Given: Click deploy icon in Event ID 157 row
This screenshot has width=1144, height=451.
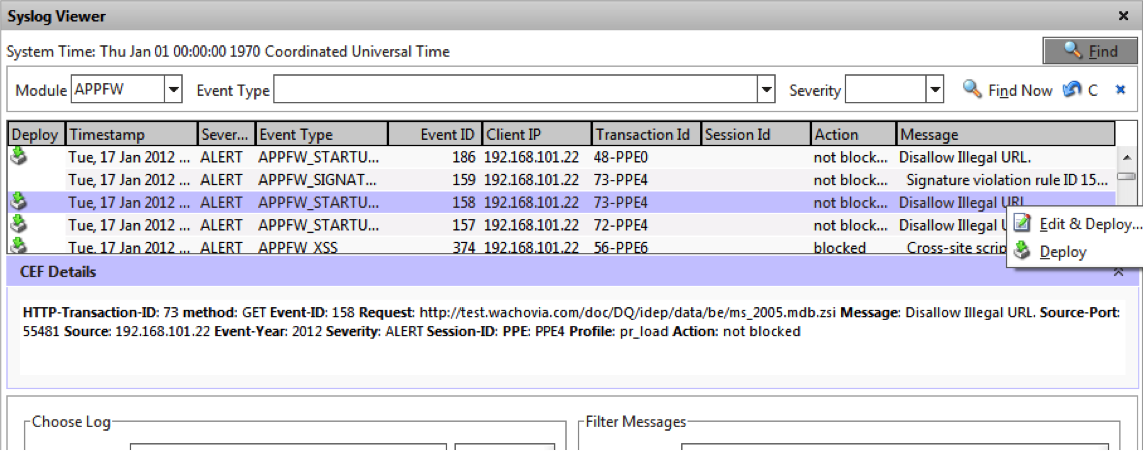Looking at the screenshot, I should pyautogui.click(x=18, y=225).
